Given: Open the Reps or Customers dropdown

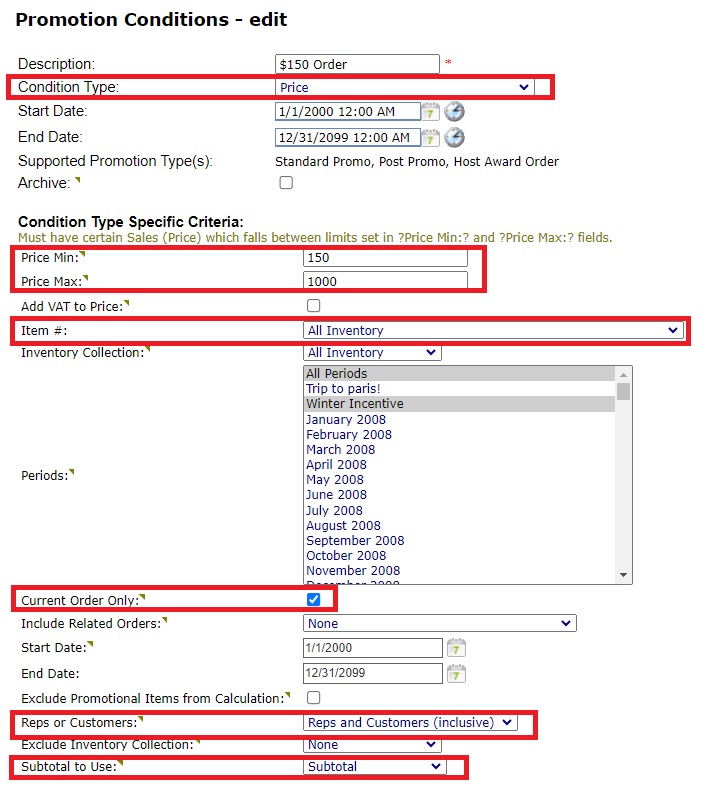Looking at the screenshot, I should point(410,722).
